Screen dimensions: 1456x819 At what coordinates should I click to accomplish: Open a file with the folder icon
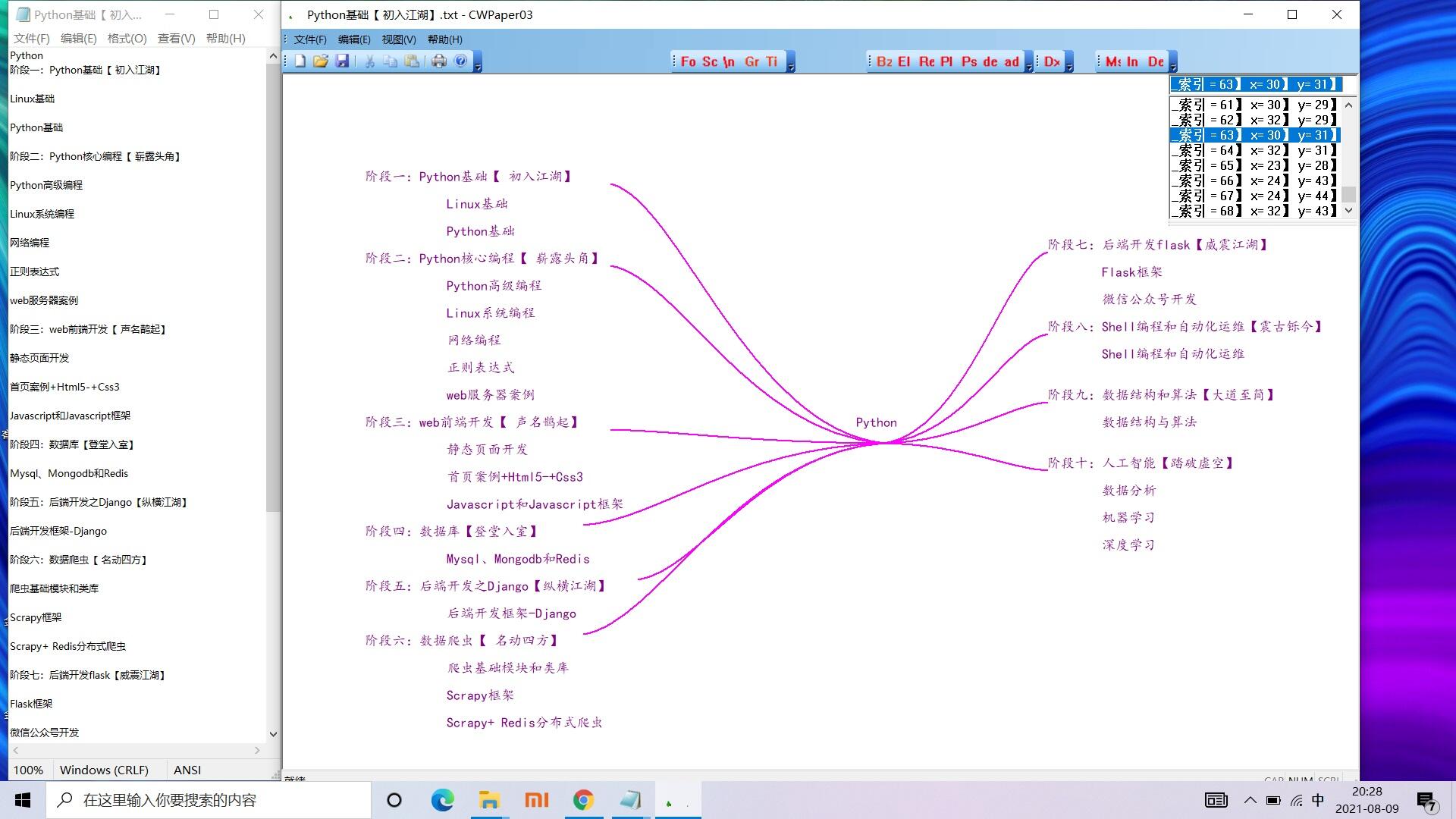pyautogui.click(x=321, y=61)
